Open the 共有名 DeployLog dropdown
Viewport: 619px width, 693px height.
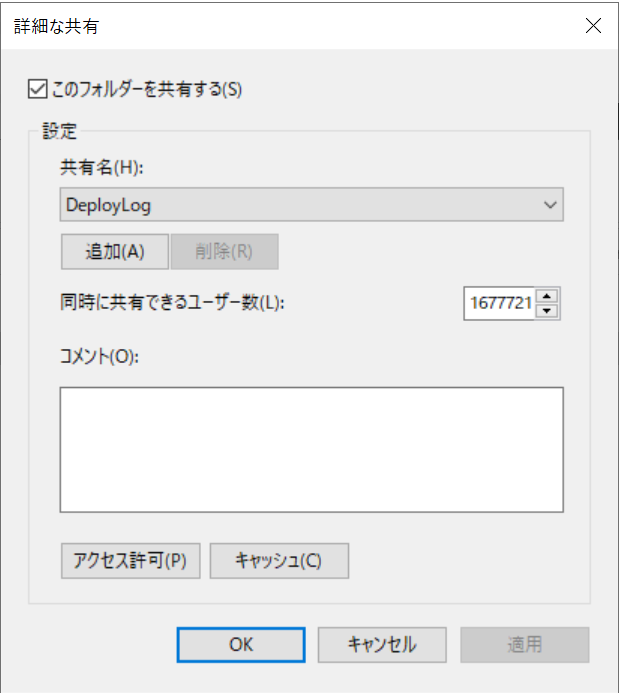pyautogui.click(x=311, y=205)
